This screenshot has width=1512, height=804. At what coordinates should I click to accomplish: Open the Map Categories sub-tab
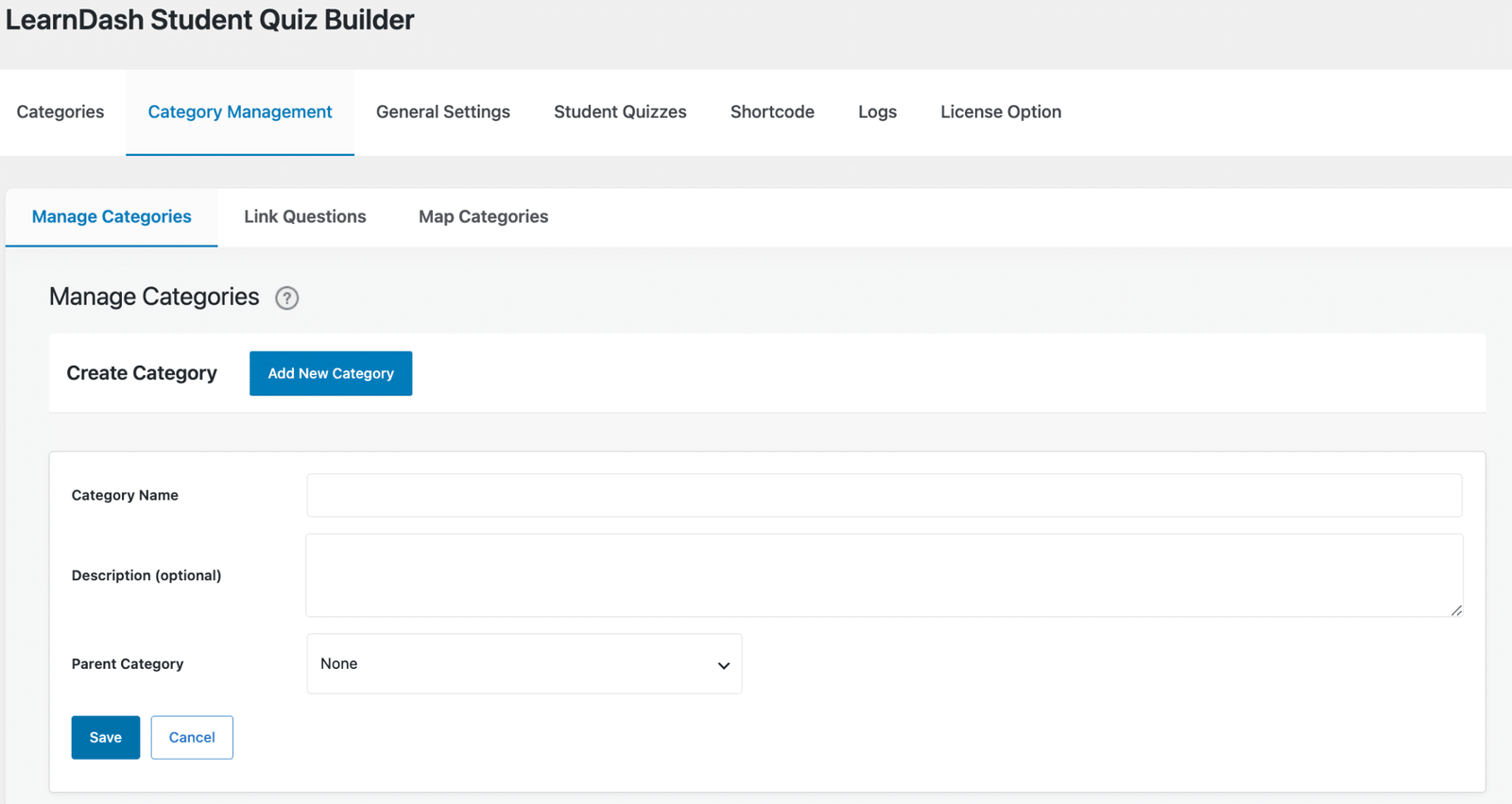point(483,216)
